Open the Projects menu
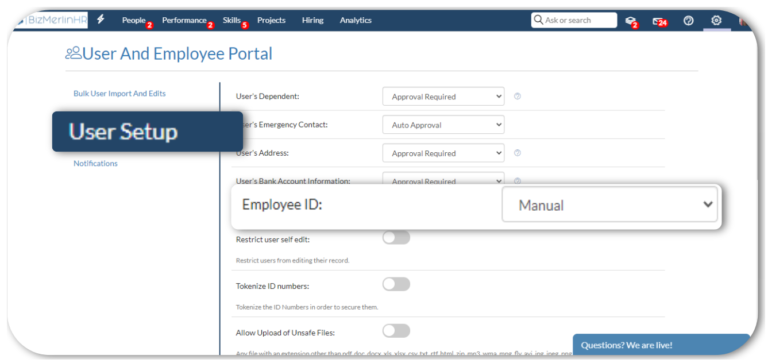This screenshot has height=363, width=768. tap(271, 20)
